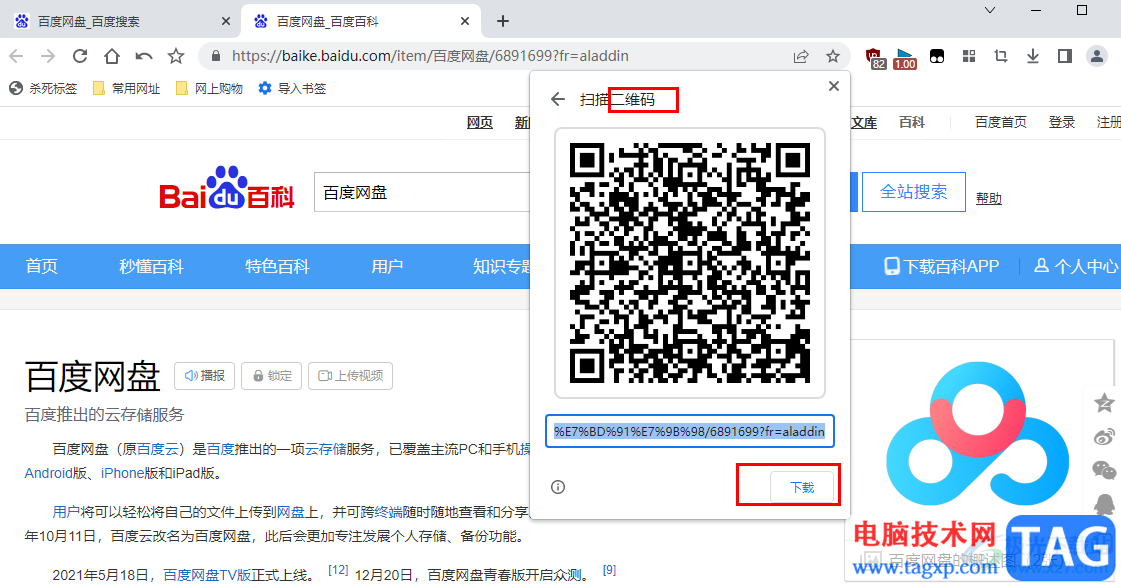Open the 杀死标签 bookmark

click(43, 89)
